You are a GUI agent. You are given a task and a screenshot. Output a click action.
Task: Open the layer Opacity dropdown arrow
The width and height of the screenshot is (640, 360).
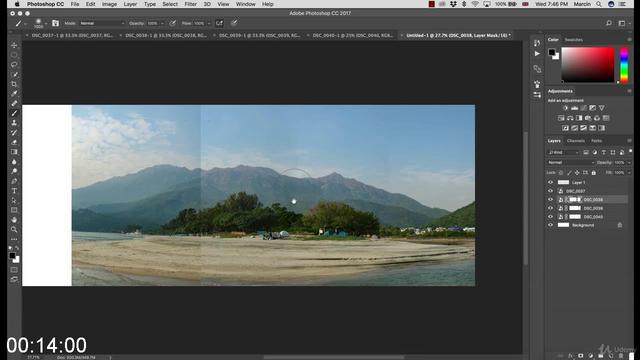629,162
